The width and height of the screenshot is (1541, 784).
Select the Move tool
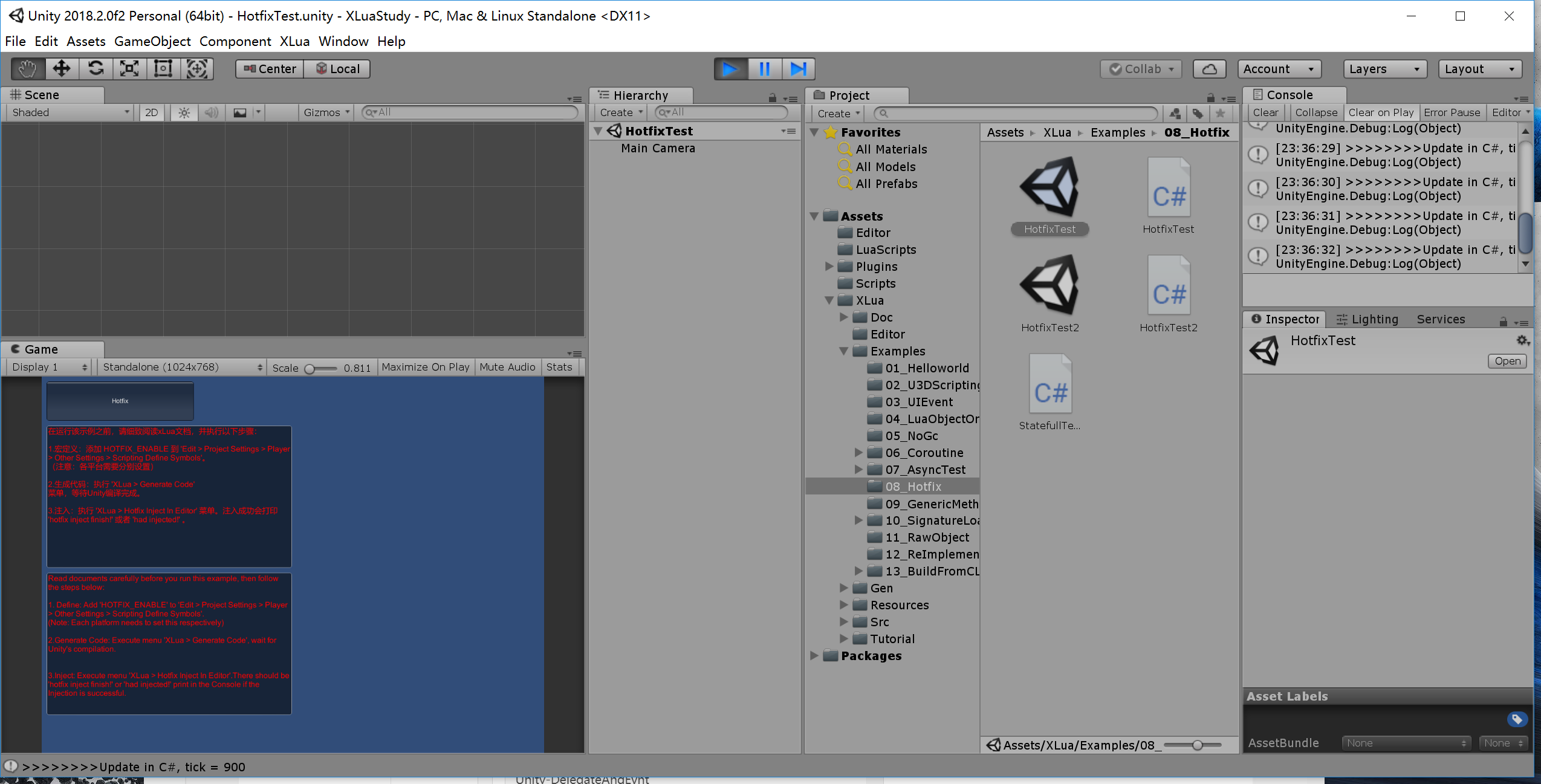click(x=61, y=68)
